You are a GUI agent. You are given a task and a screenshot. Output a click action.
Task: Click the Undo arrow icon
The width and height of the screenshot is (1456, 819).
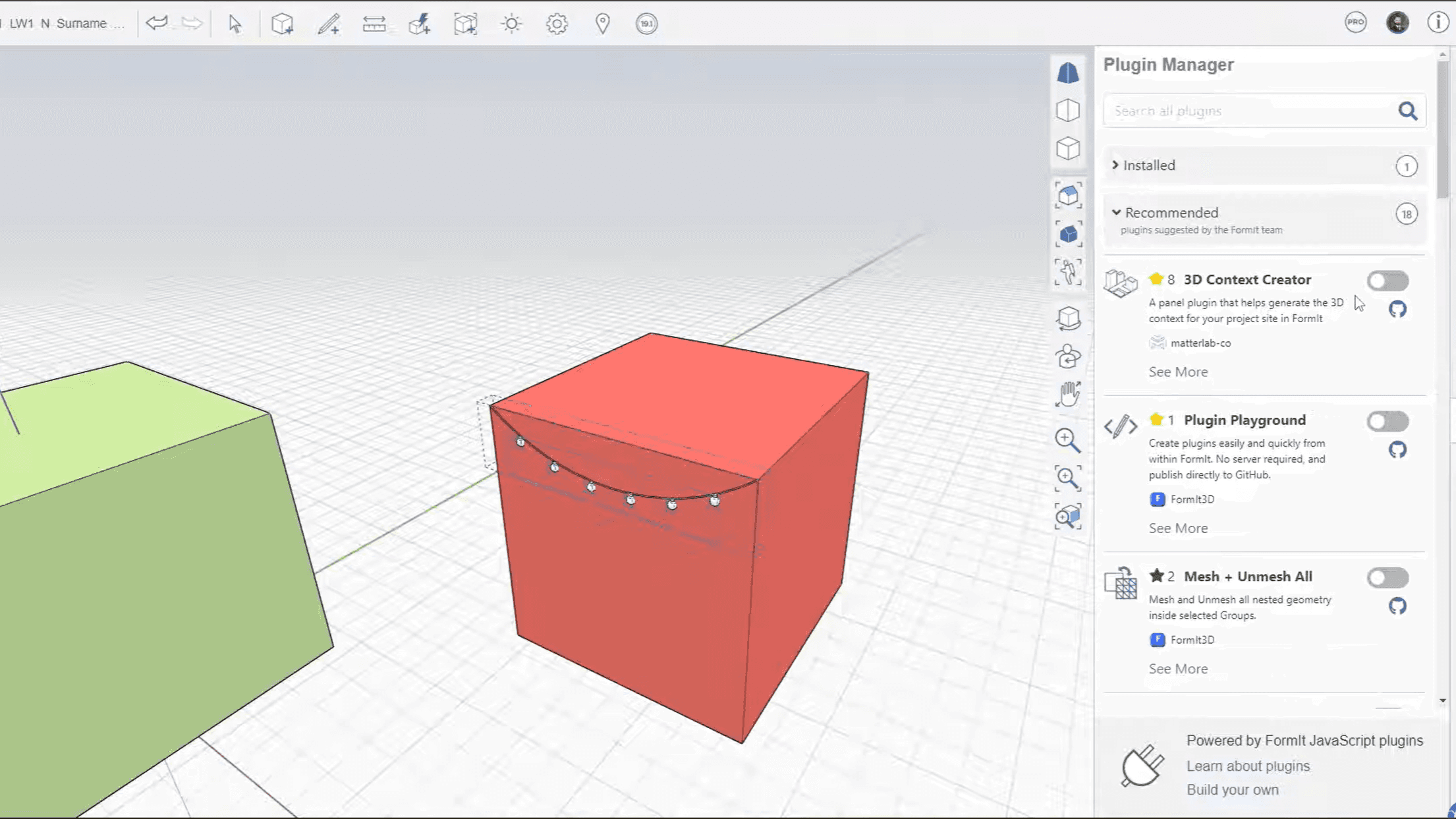pyautogui.click(x=157, y=23)
